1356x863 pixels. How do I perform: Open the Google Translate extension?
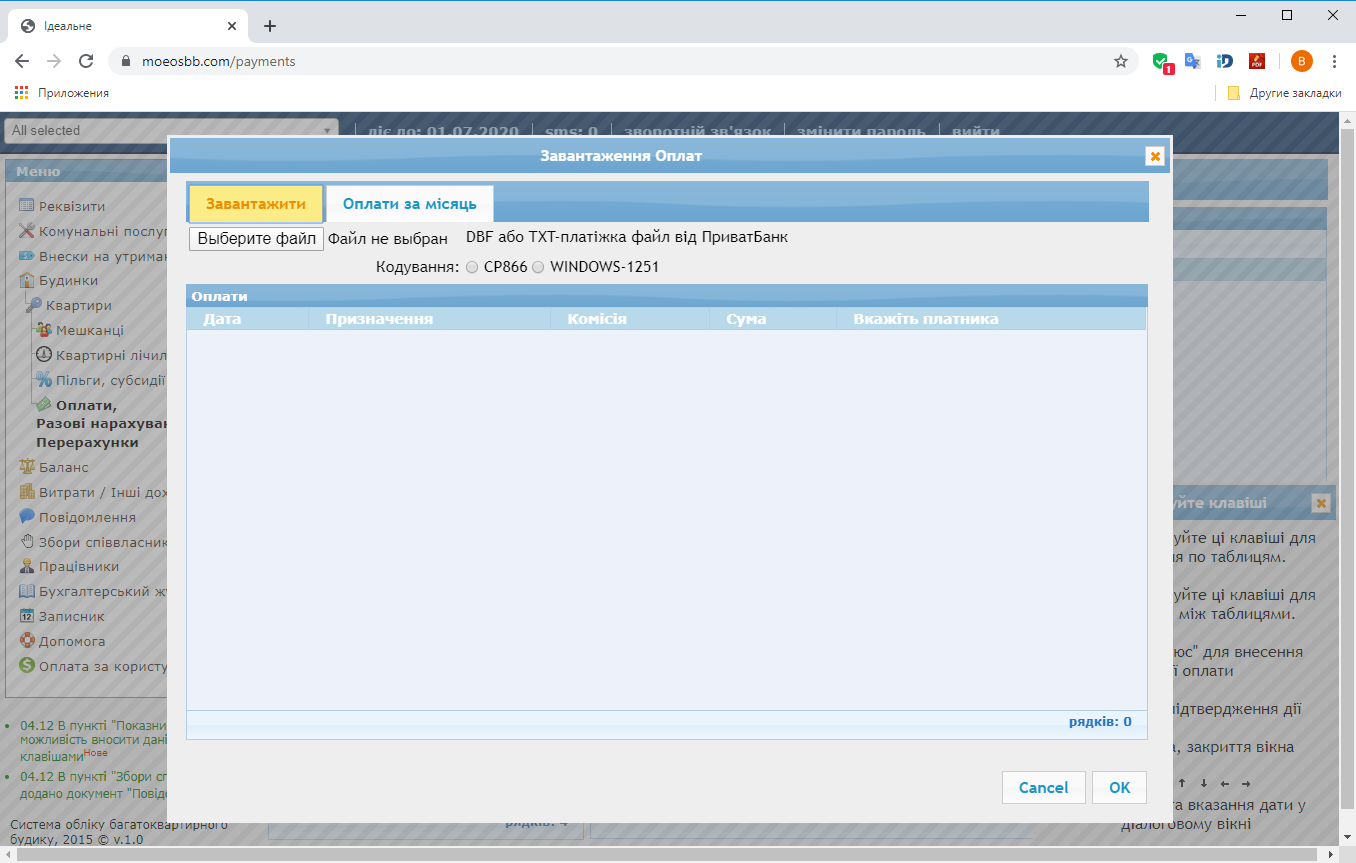(x=1192, y=61)
